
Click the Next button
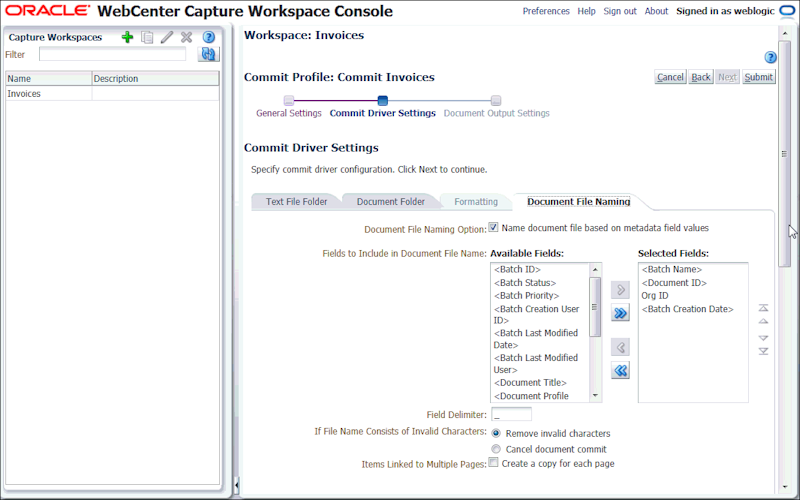click(728, 77)
